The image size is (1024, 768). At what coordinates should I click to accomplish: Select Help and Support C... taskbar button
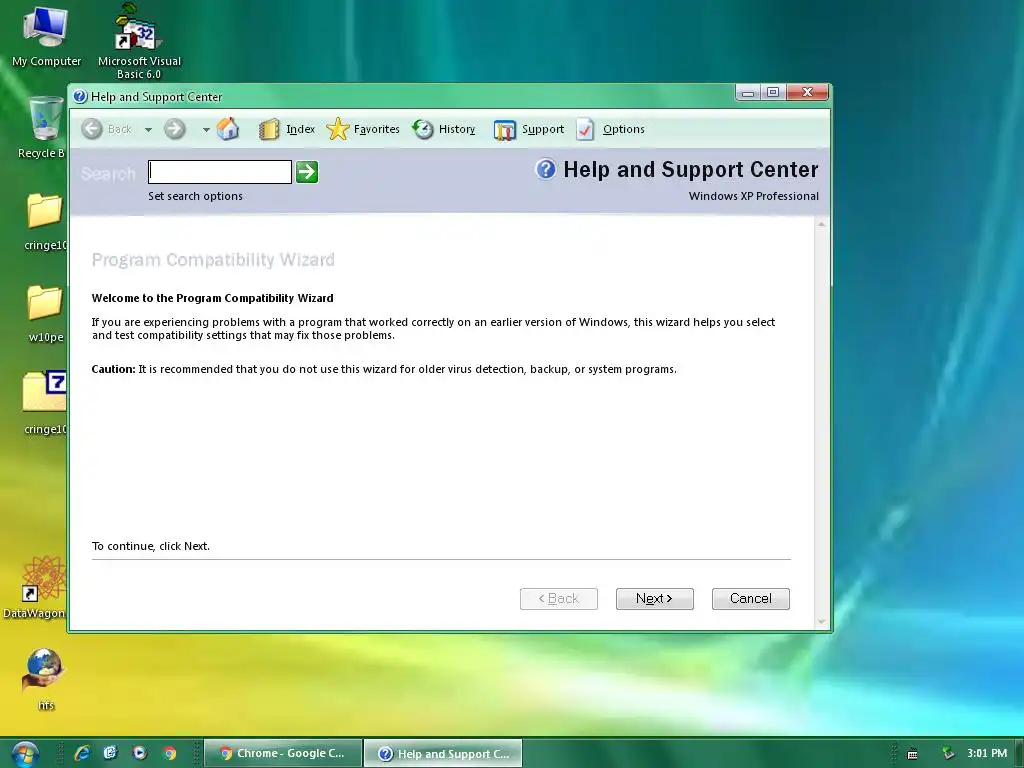coord(443,753)
